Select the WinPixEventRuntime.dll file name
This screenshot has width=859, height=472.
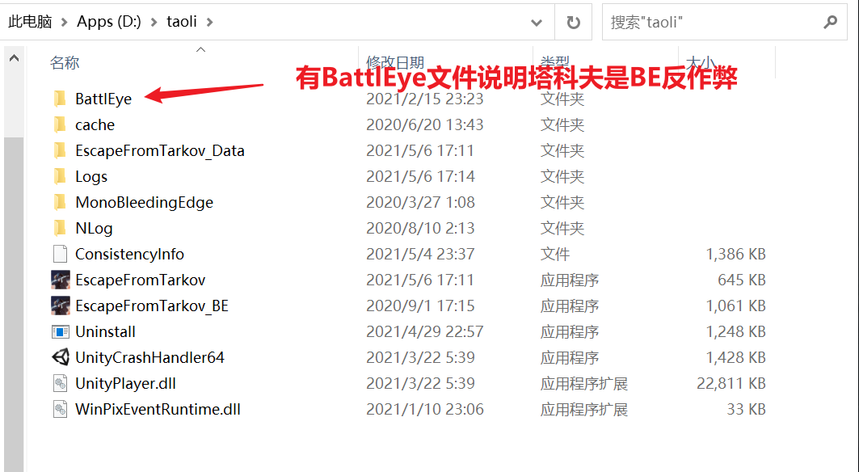(x=158, y=409)
